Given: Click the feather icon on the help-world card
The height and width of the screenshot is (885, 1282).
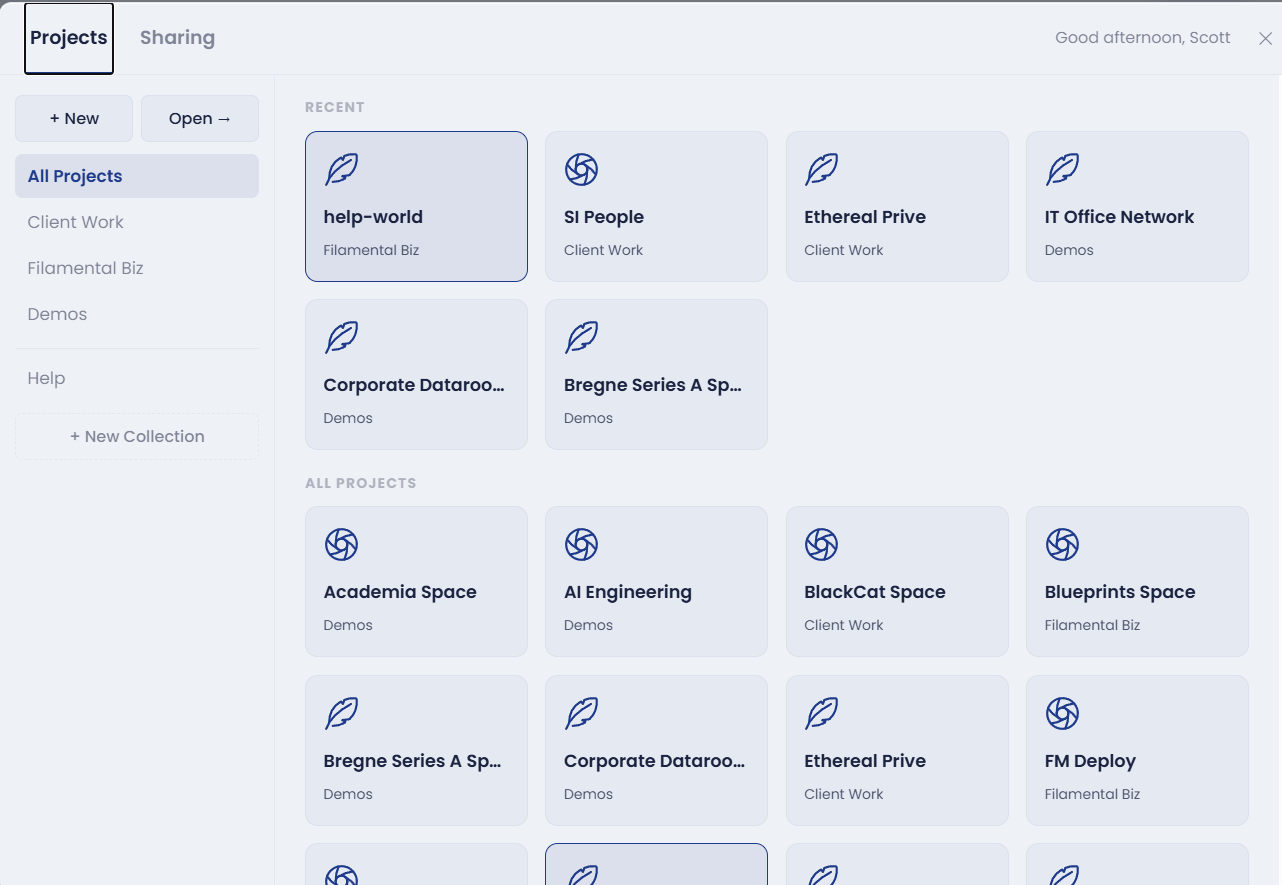Looking at the screenshot, I should (x=341, y=169).
